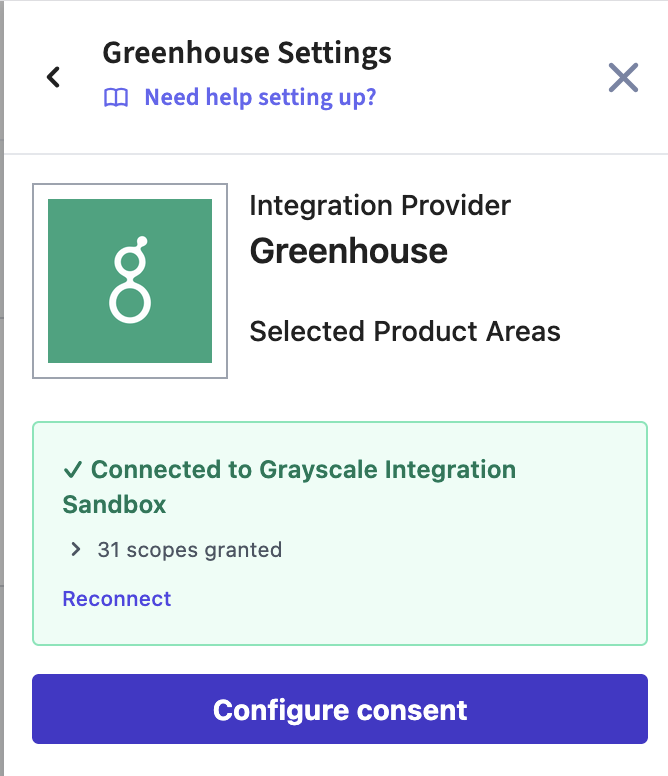
Task: Expand the 31 scopes granted chevron
Action: 76,549
